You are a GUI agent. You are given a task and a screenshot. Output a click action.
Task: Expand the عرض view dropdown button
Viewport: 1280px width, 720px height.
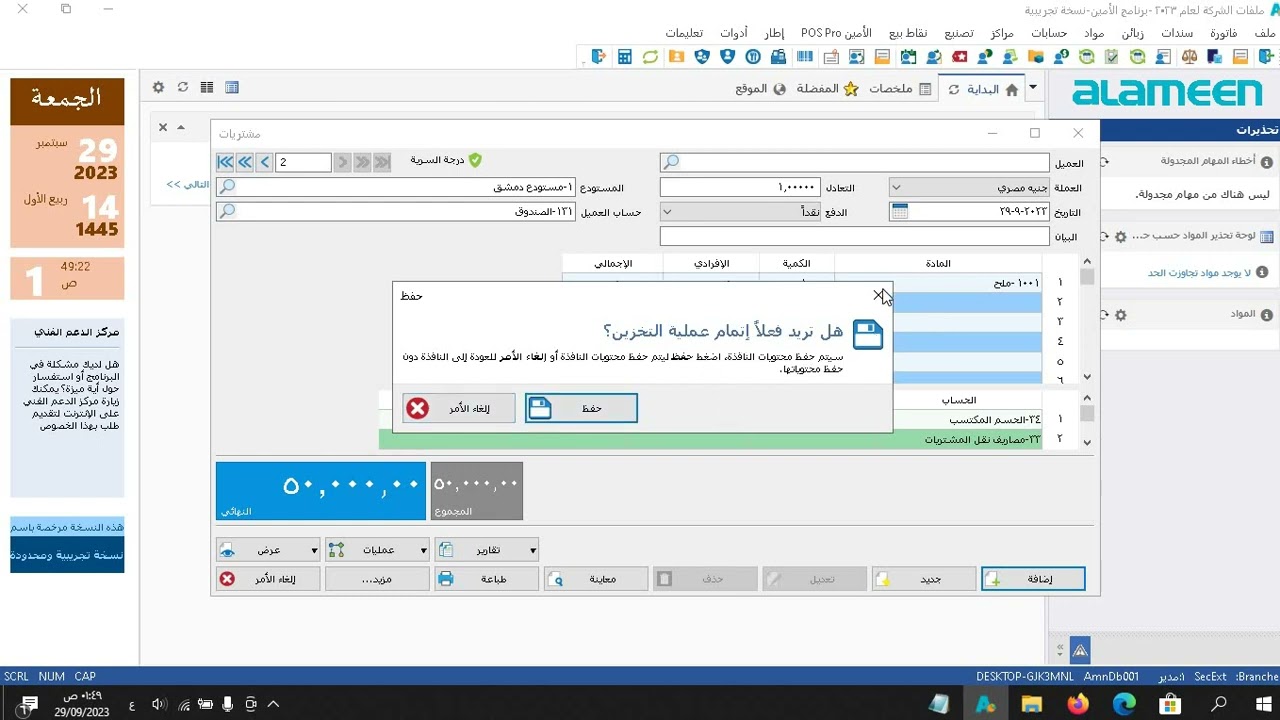coord(314,550)
